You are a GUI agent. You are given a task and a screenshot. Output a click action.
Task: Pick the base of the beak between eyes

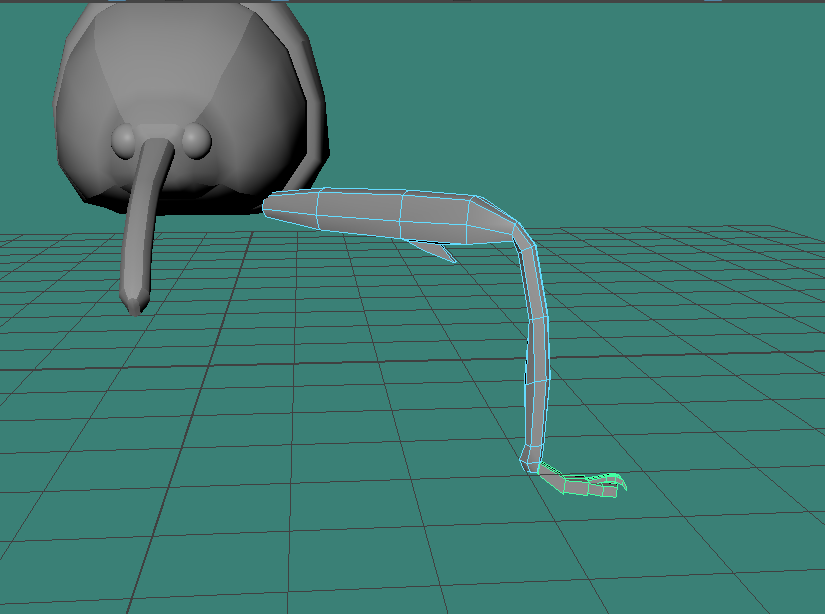[x=158, y=152]
